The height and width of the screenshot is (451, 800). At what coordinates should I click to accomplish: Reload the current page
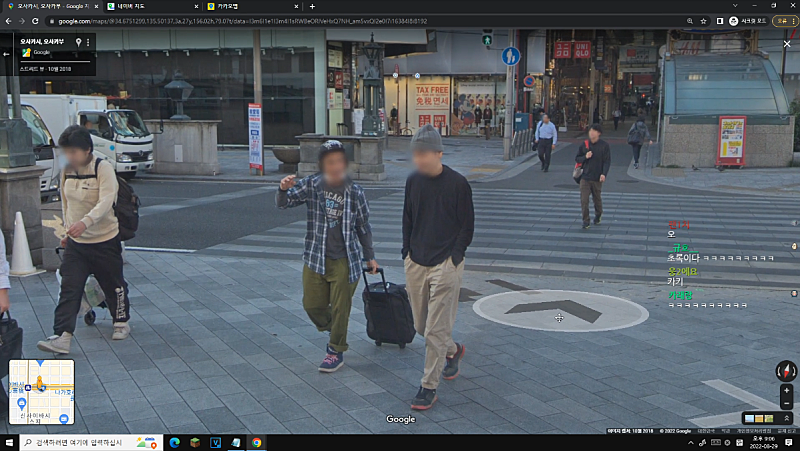[x=35, y=21]
